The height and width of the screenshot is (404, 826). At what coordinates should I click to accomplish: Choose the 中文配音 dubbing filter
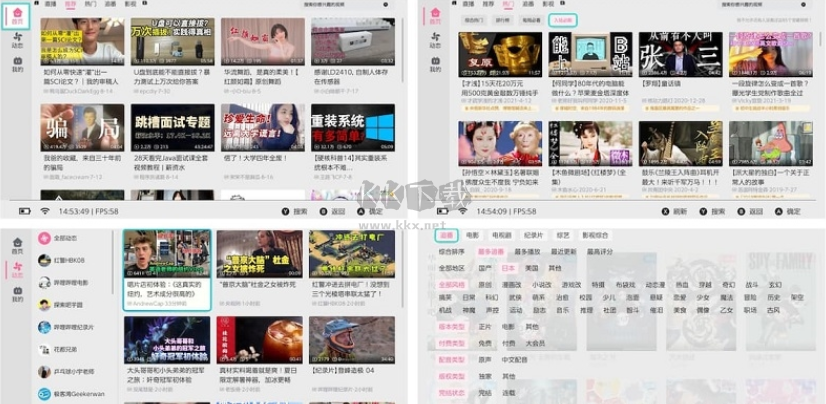coord(514,360)
